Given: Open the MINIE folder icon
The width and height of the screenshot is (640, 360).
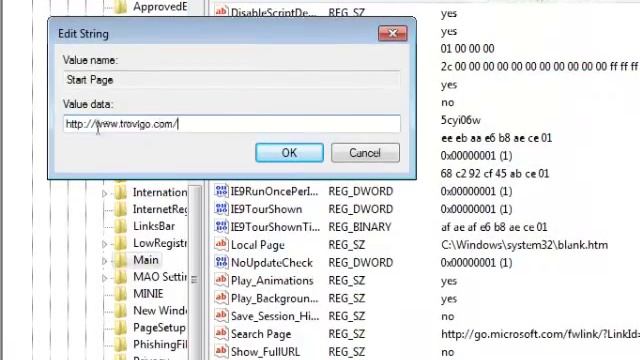Looking at the screenshot, I should click(120, 294).
